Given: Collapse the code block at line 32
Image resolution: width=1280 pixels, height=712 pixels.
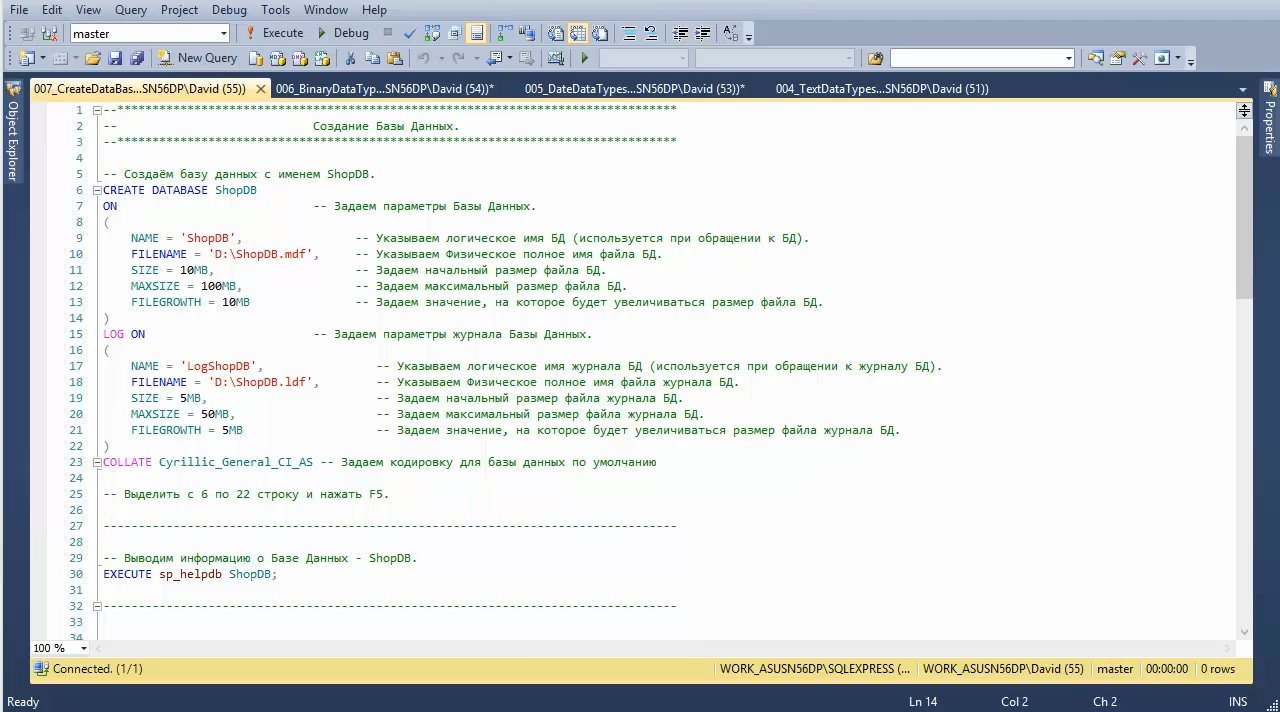Looking at the screenshot, I should coord(97,606).
